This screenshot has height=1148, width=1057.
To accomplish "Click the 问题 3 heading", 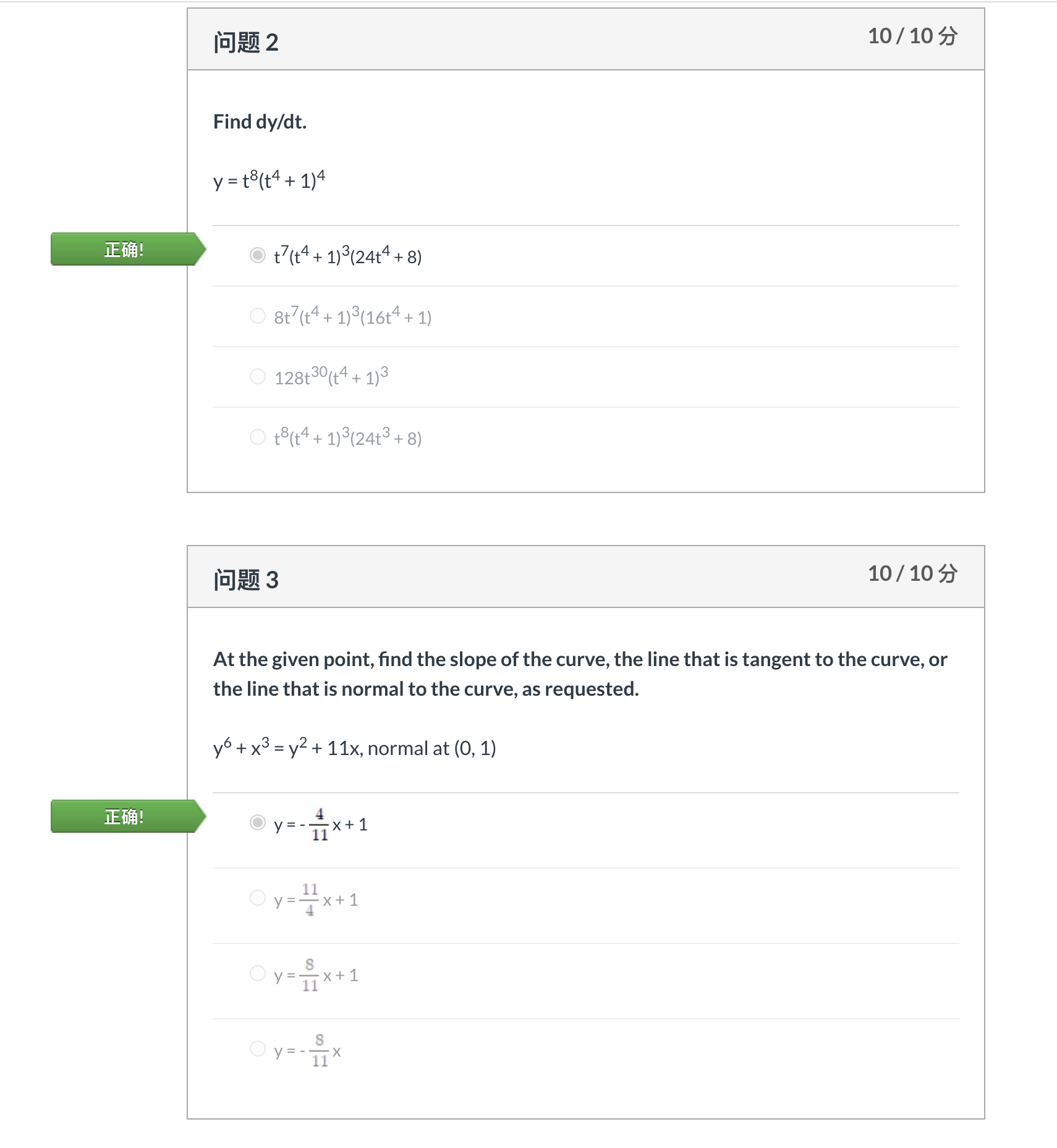I will (x=246, y=580).
